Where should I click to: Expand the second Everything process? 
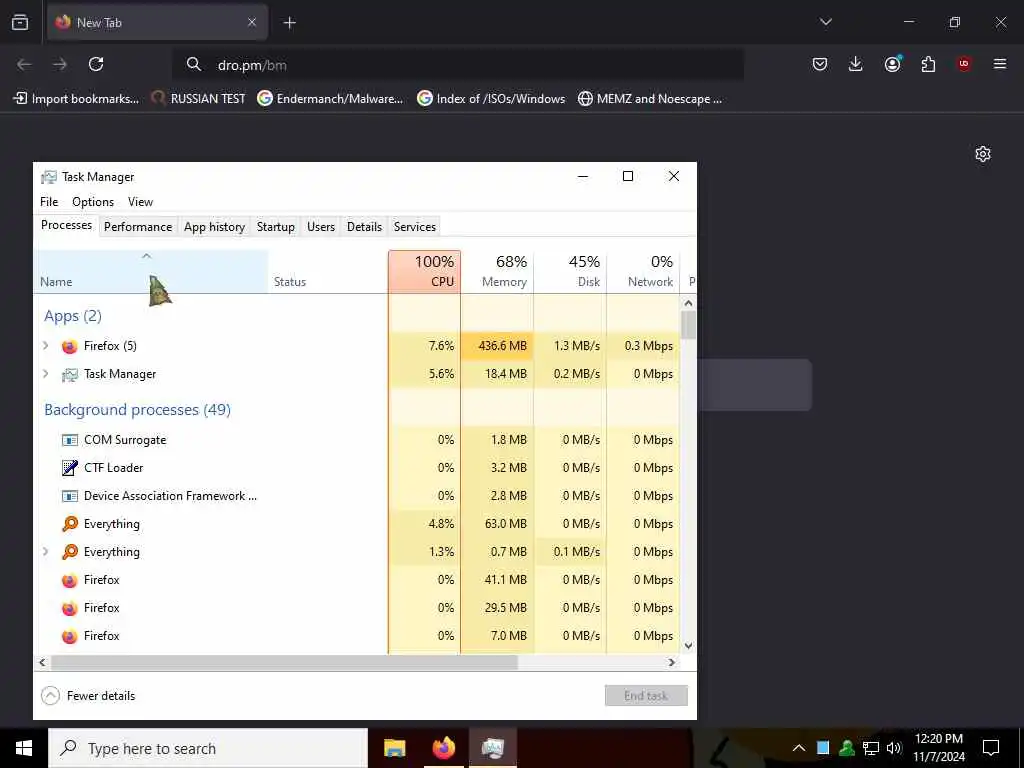click(46, 552)
